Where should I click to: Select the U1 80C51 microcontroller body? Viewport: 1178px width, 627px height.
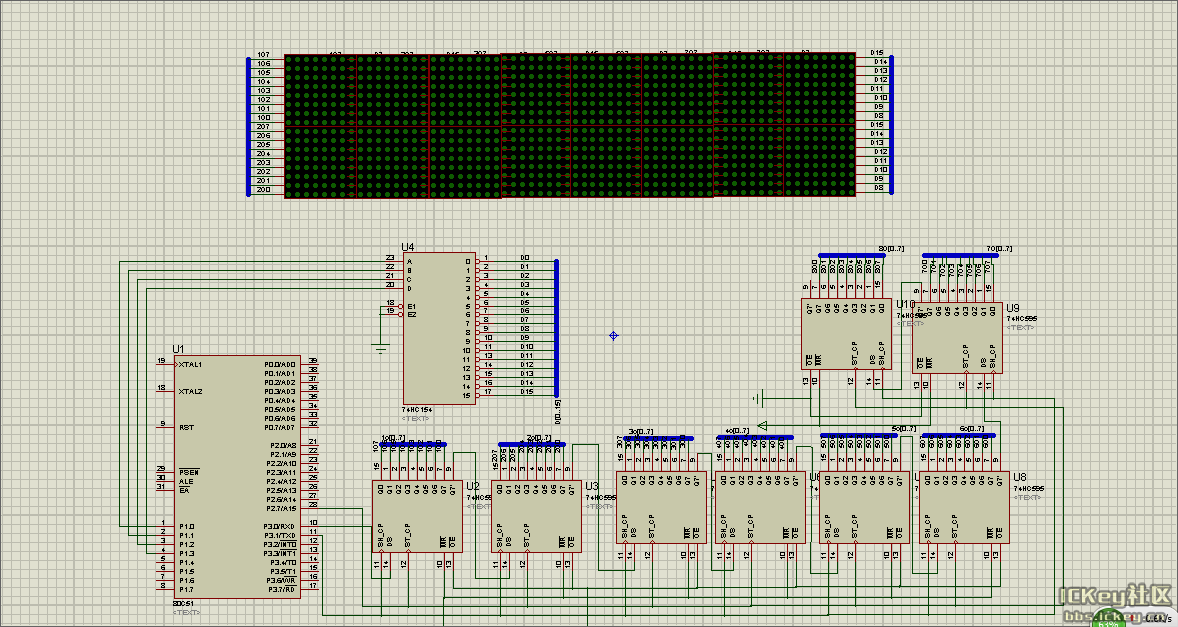(x=237, y=476)
